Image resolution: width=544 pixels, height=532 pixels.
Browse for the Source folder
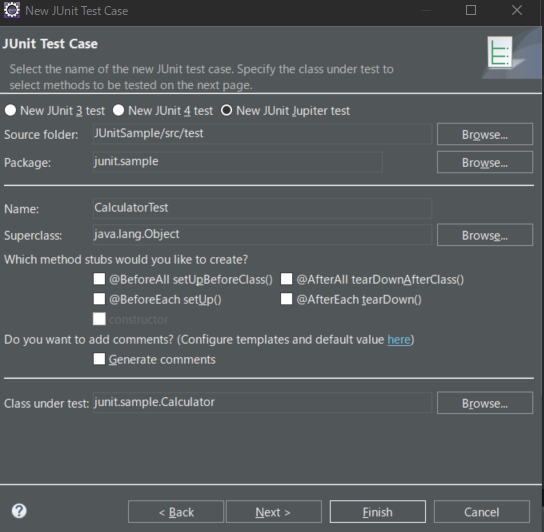(x=485, y=134)
